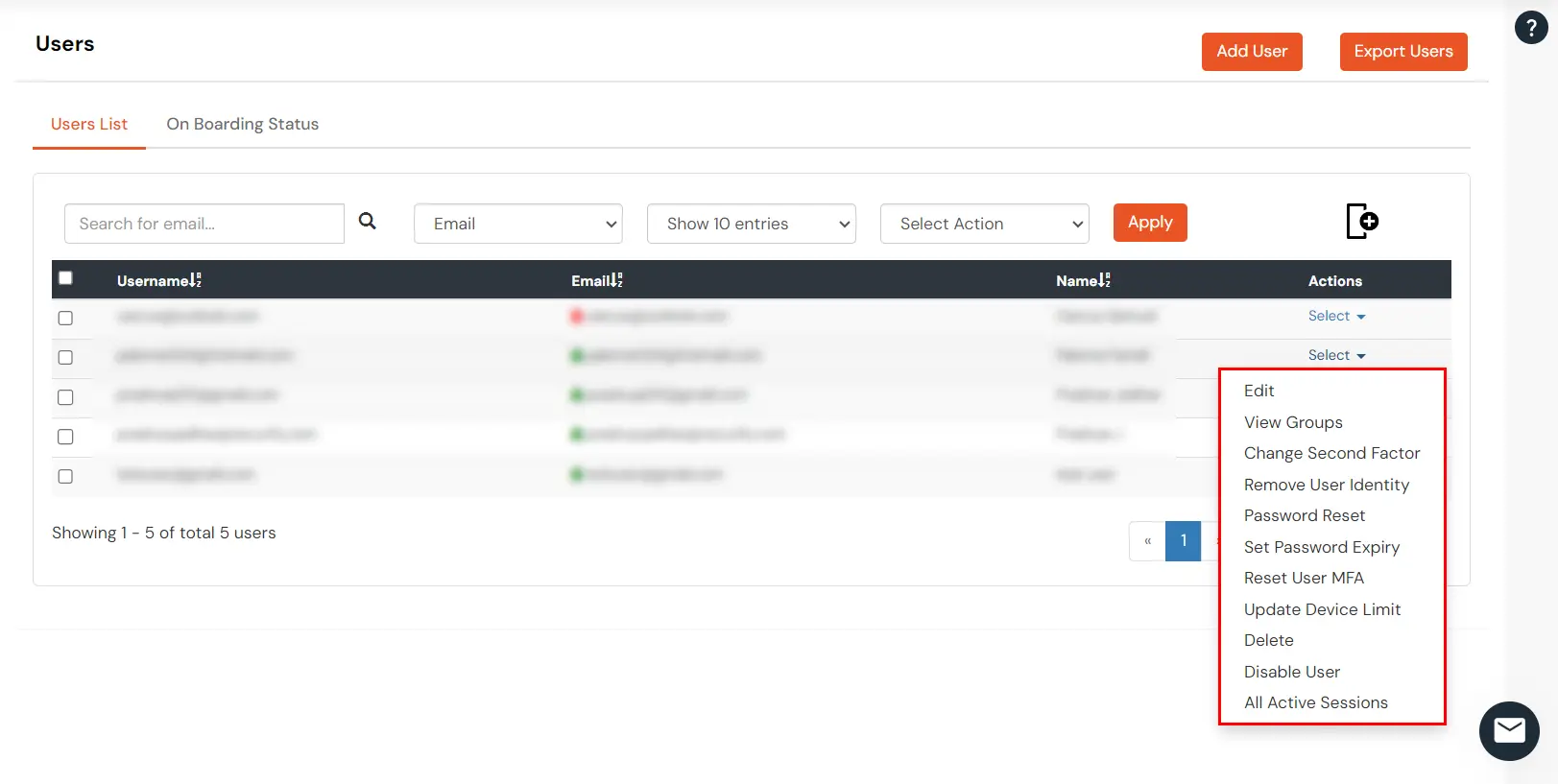The width and height of the screenshot is (1558, 784).
Task: Click the add file import icon
Action: pyautogui.click(x=1361, y=221)
